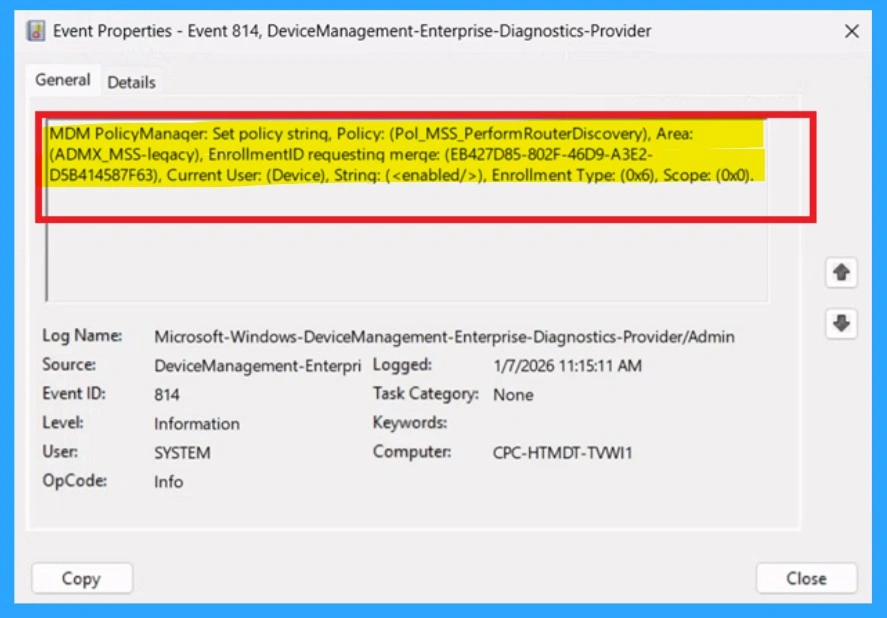The width and height of the screenshot is (887, 618).
Task: Dismiss the dialog with the X button
Action: 852,31
